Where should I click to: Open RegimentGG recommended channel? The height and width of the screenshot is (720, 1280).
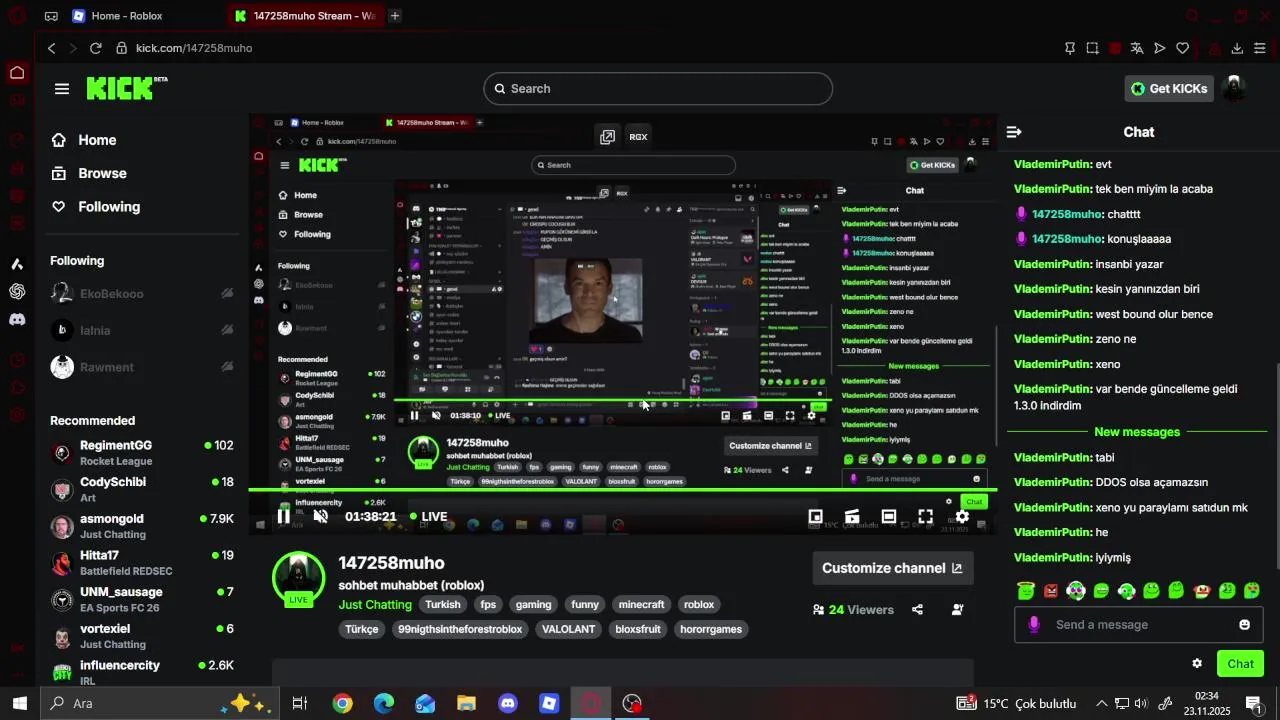tap(142, 453)
